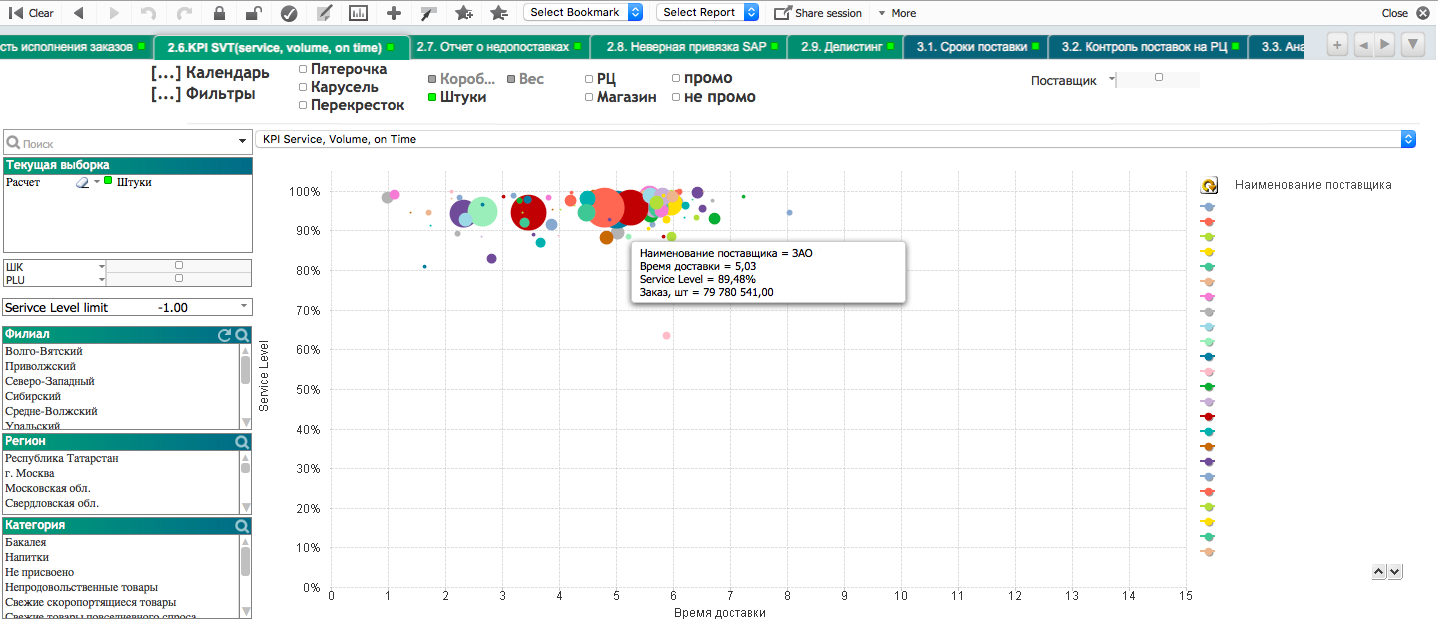Click the Remove Bookmark star-minus icon

(499, 13)
